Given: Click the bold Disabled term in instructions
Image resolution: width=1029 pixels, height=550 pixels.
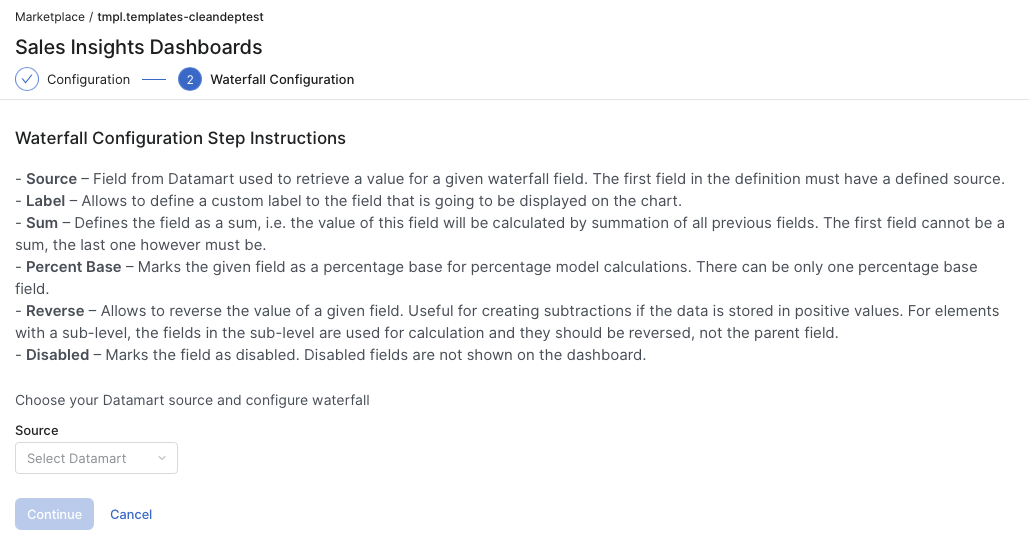Looking at the screenshot, I should tap(57, 355).
